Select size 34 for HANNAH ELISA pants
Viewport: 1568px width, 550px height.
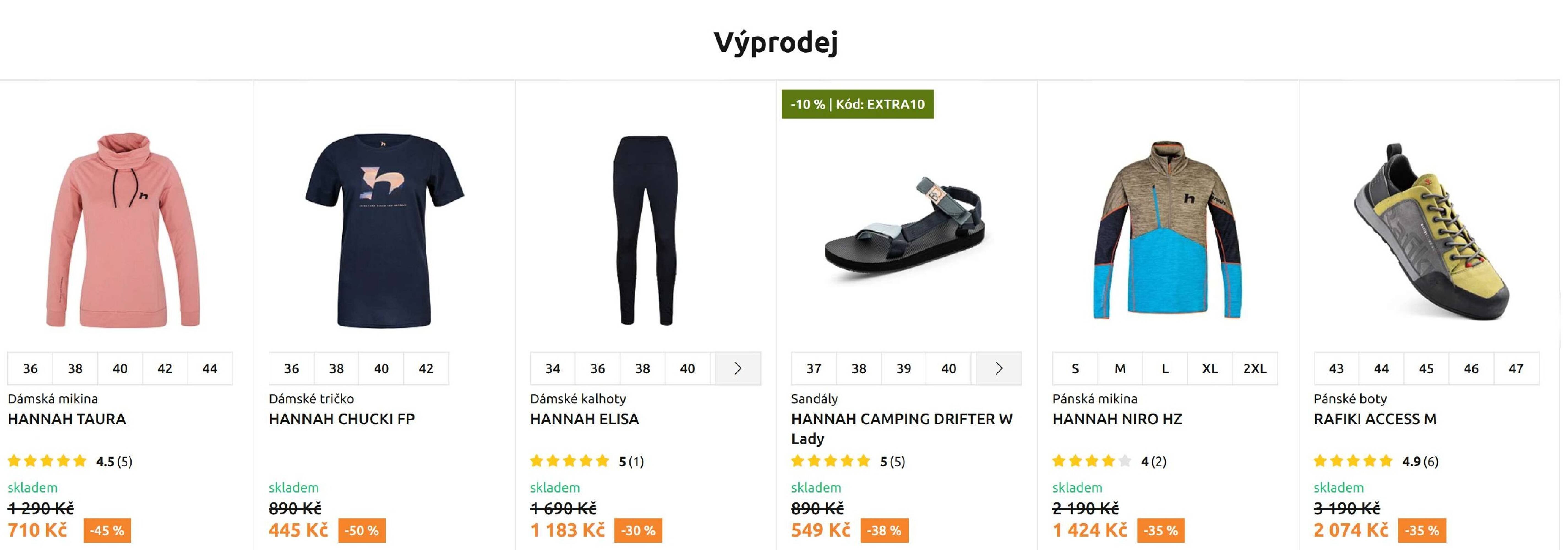[x=552, y=368]
